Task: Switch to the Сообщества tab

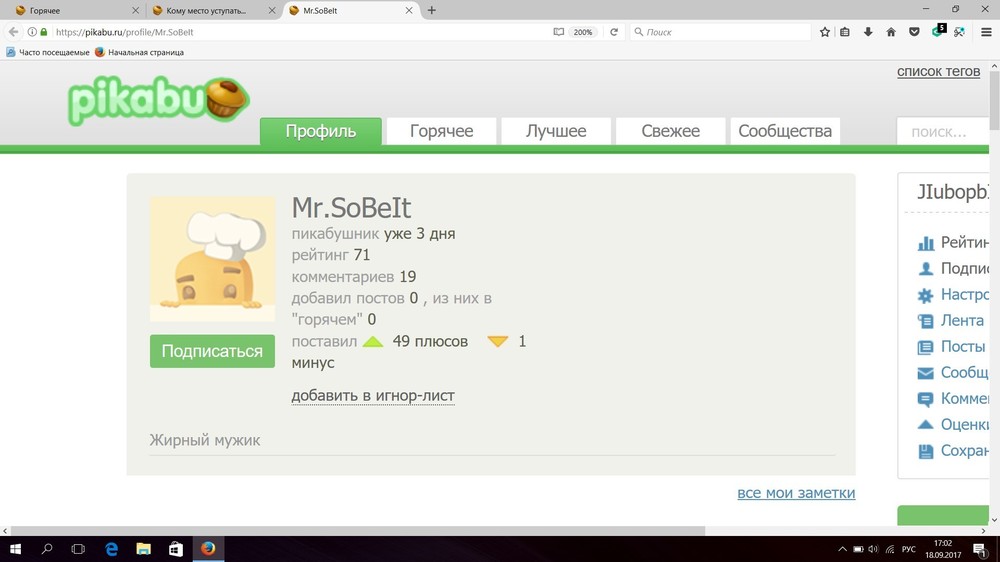Action: 785,131
